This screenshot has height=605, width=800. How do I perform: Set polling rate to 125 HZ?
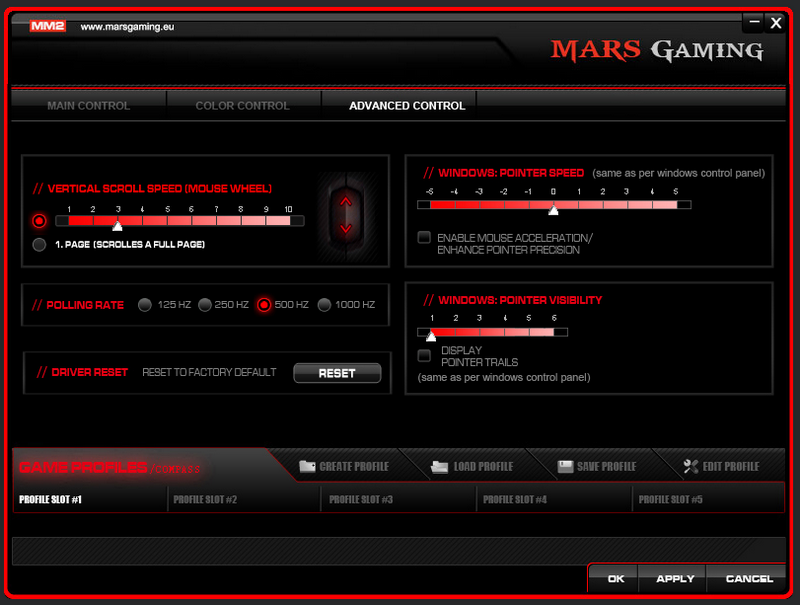pyautogui.click(x=145, y=305)
